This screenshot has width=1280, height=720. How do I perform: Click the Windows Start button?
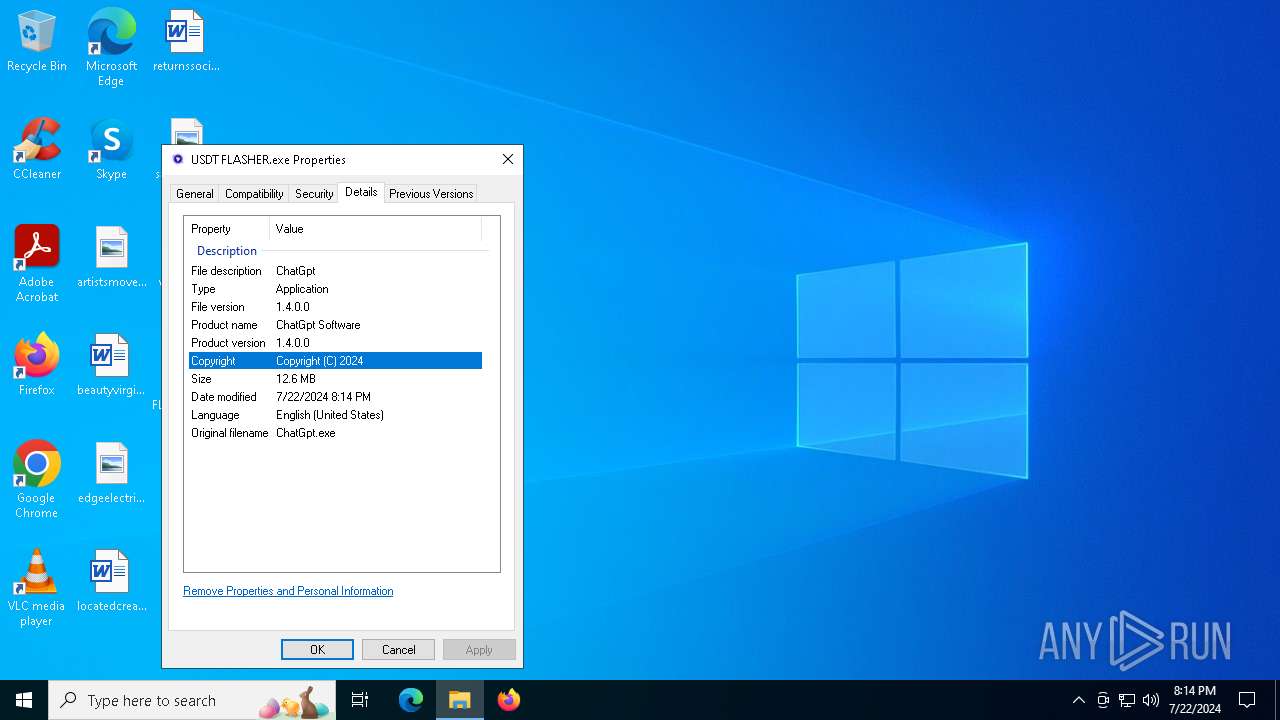click(x=24, y=700)
